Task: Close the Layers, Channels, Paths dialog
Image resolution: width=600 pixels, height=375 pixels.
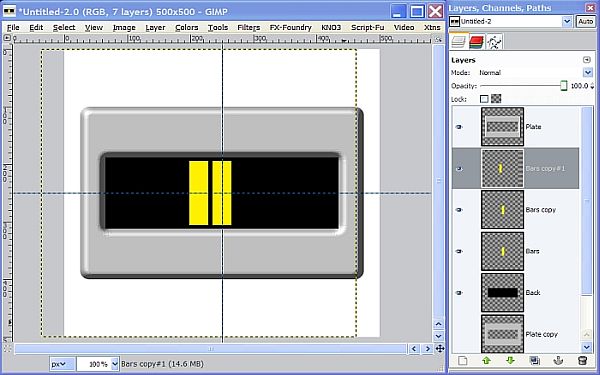Action: click(x=590, y=7)
